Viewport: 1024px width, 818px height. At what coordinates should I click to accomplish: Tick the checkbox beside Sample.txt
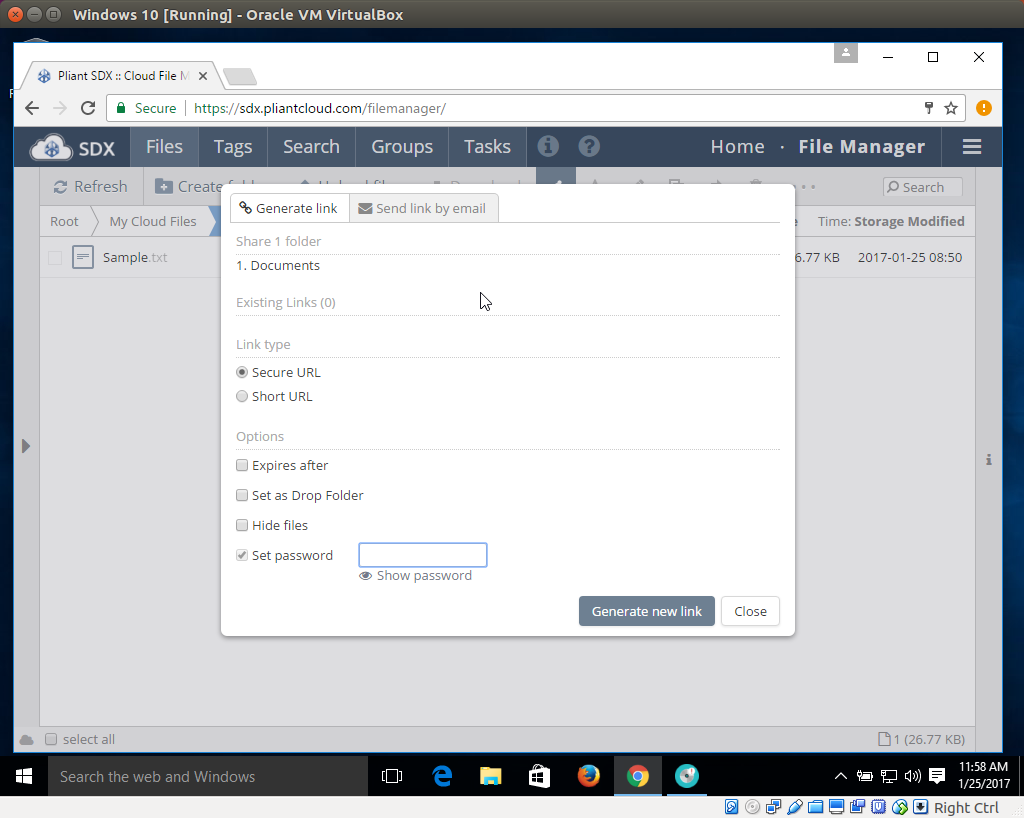click(55, 258)
